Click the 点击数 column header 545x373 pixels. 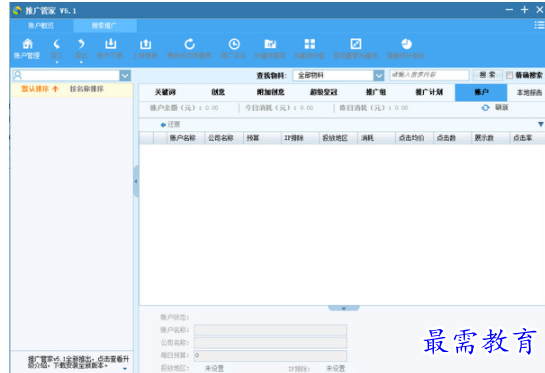click(453, 138)
